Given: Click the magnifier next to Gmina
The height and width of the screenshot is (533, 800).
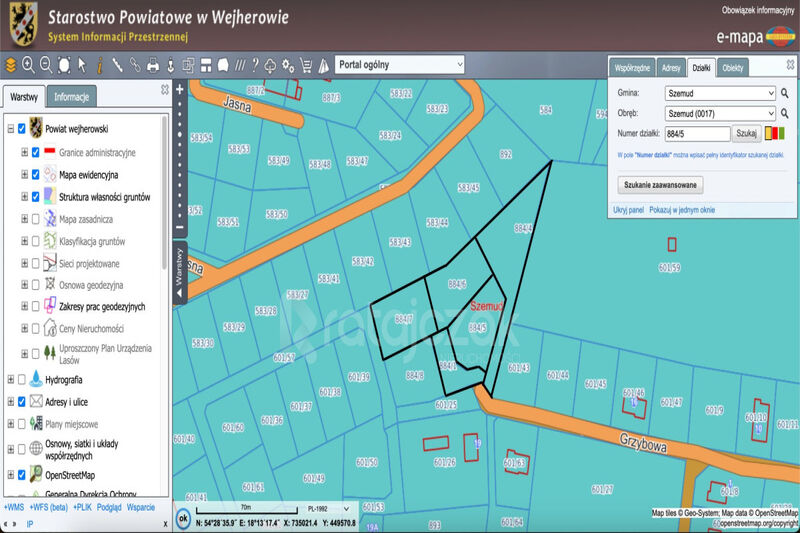Looking at the screenshot, I should [785, 93].
